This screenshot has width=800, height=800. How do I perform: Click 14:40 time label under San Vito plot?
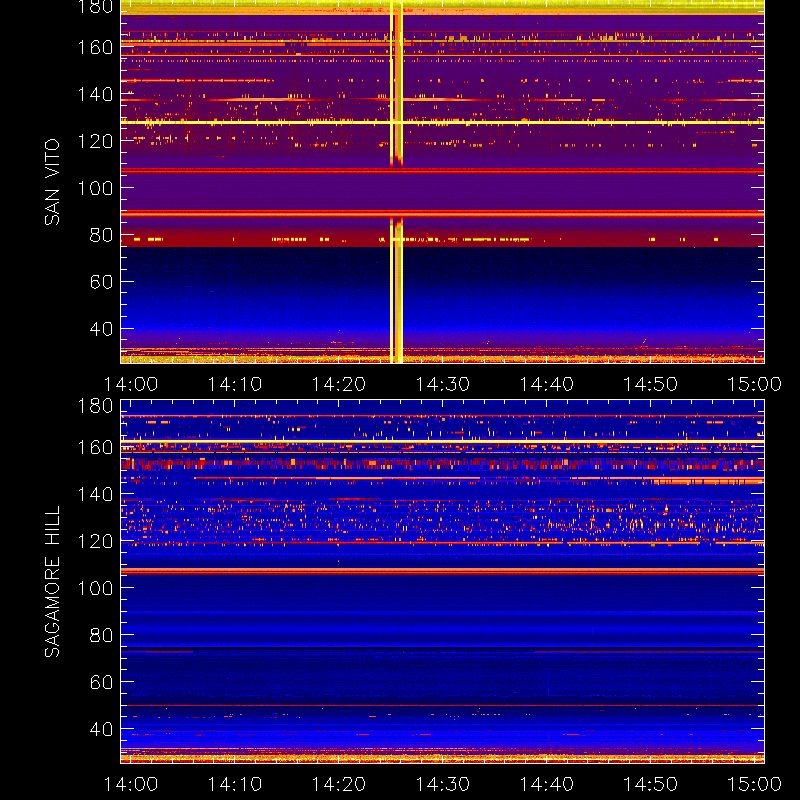546,384
